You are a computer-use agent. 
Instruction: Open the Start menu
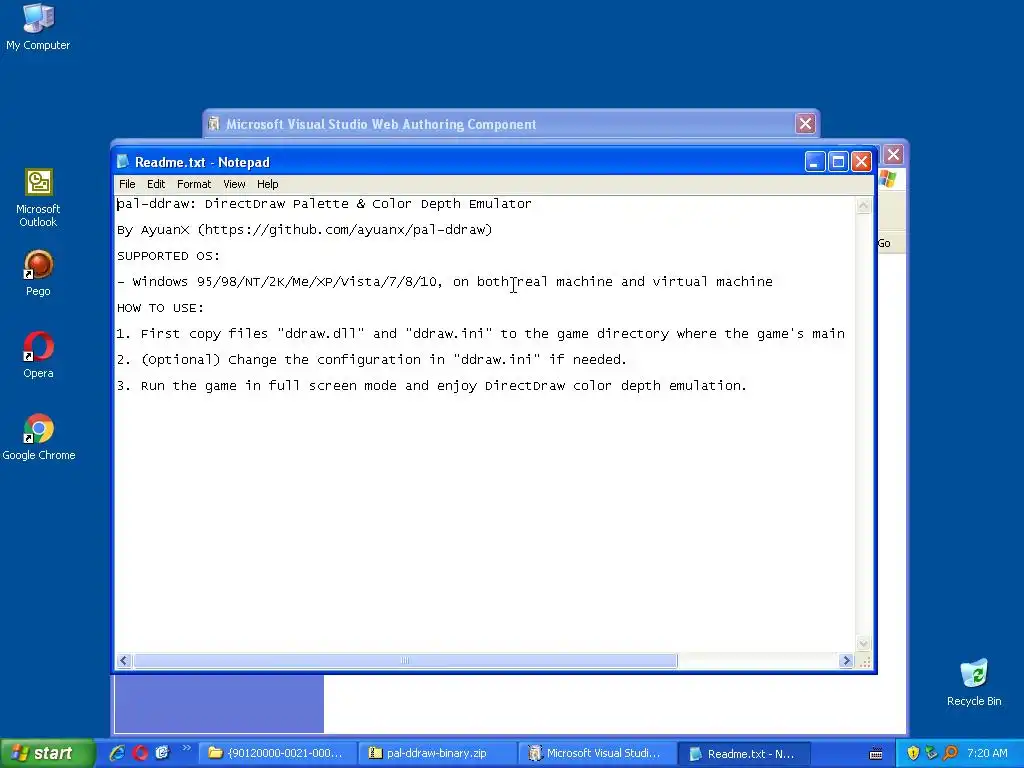pos(47,753)
